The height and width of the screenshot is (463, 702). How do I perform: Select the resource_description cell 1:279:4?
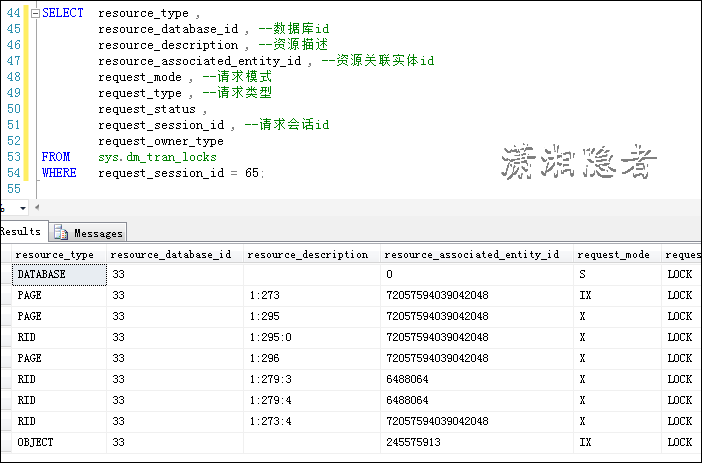(x=312, y=400)
